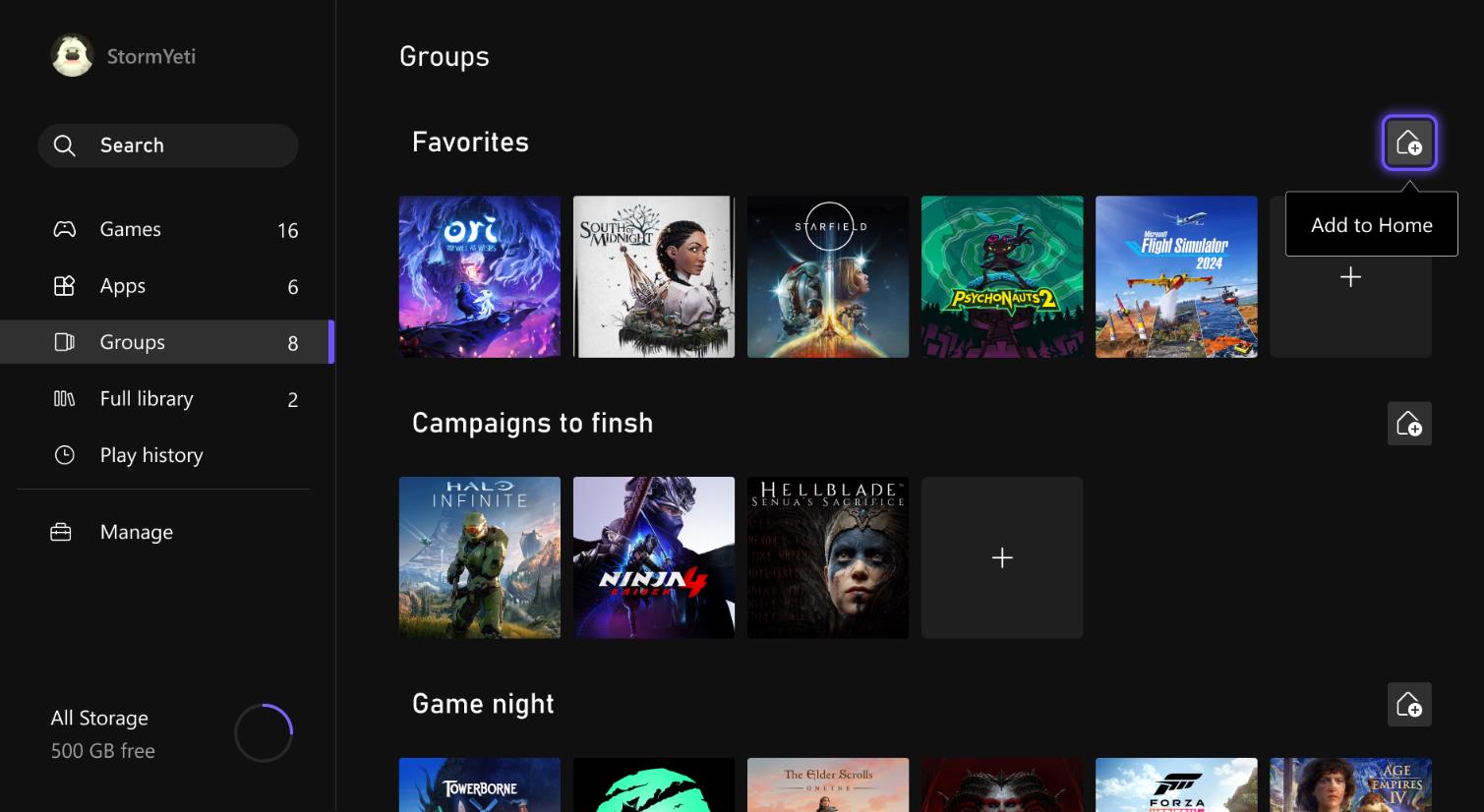Add a game to Campaigns to finsh
This screenshot has width=1484, height=812.
1001,557
